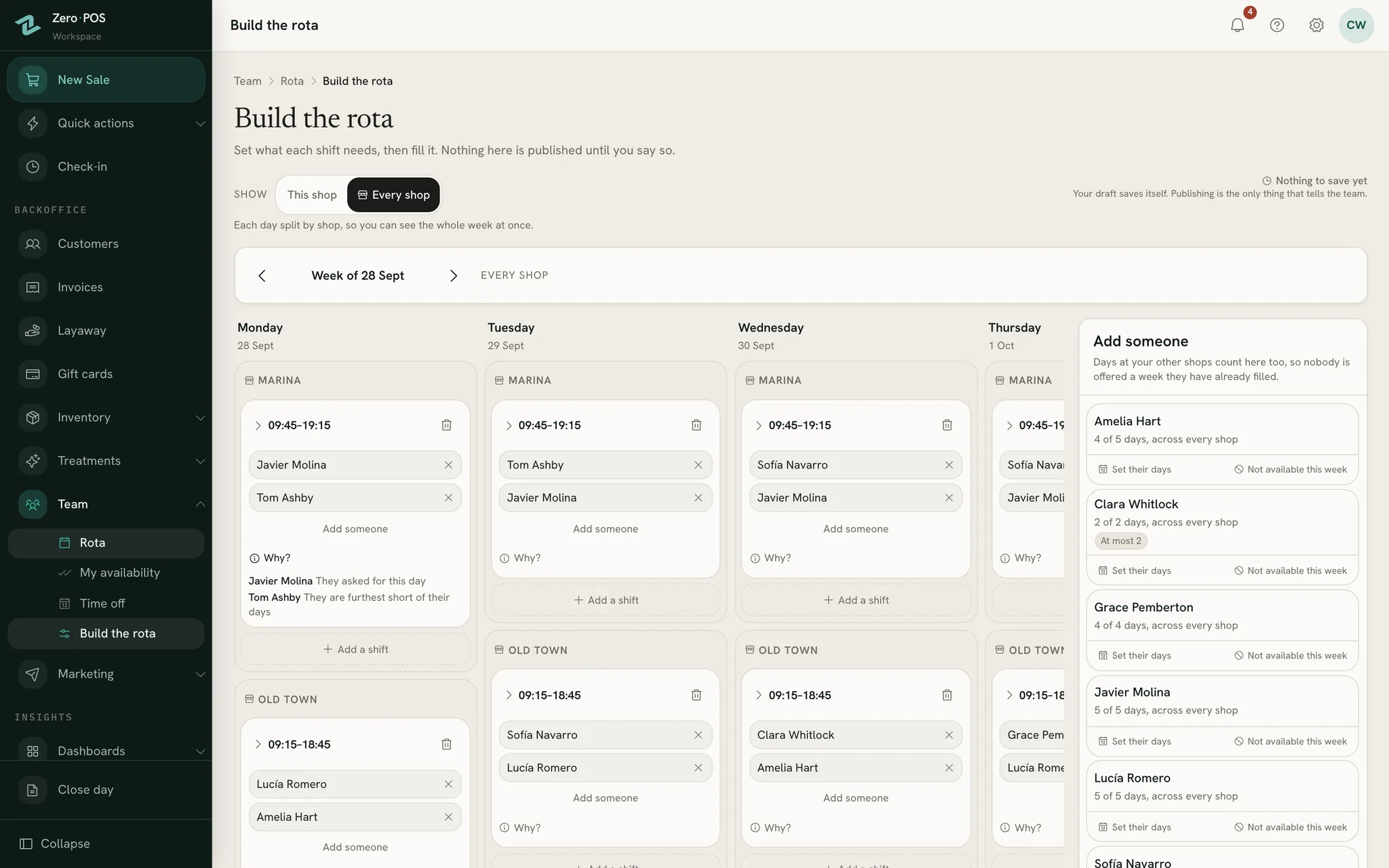Mark Clara Whitlock not available this week
1389x868 pixels.
point(1290,570)
